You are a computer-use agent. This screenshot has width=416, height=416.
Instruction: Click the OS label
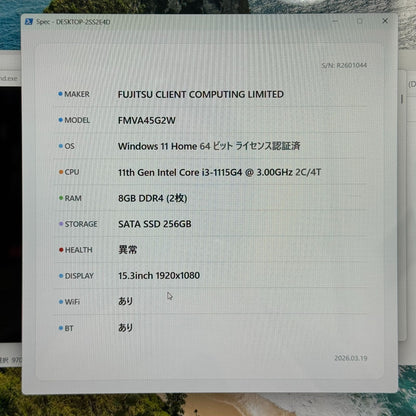(69, 146)
